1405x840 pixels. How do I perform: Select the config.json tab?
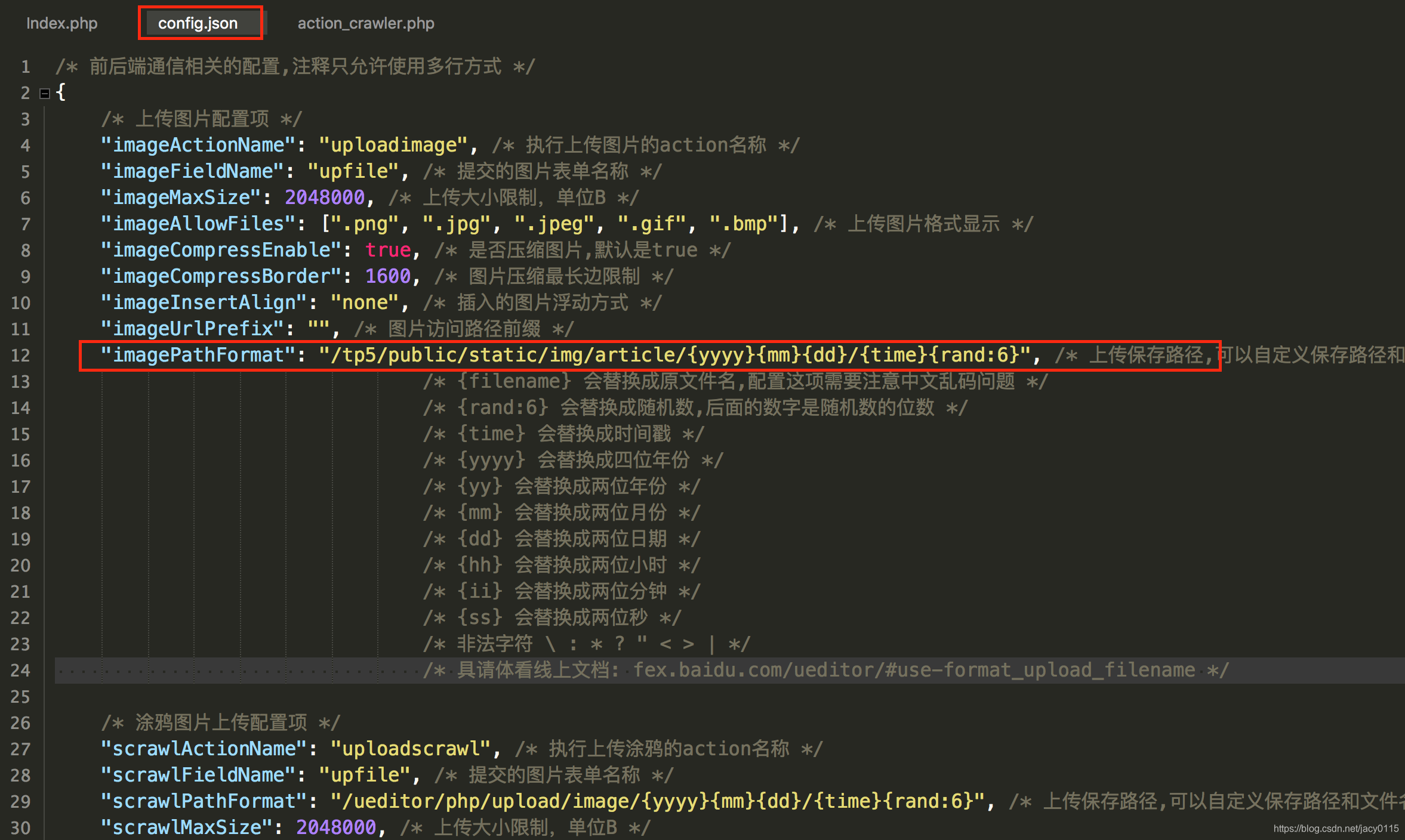[198, 23]
